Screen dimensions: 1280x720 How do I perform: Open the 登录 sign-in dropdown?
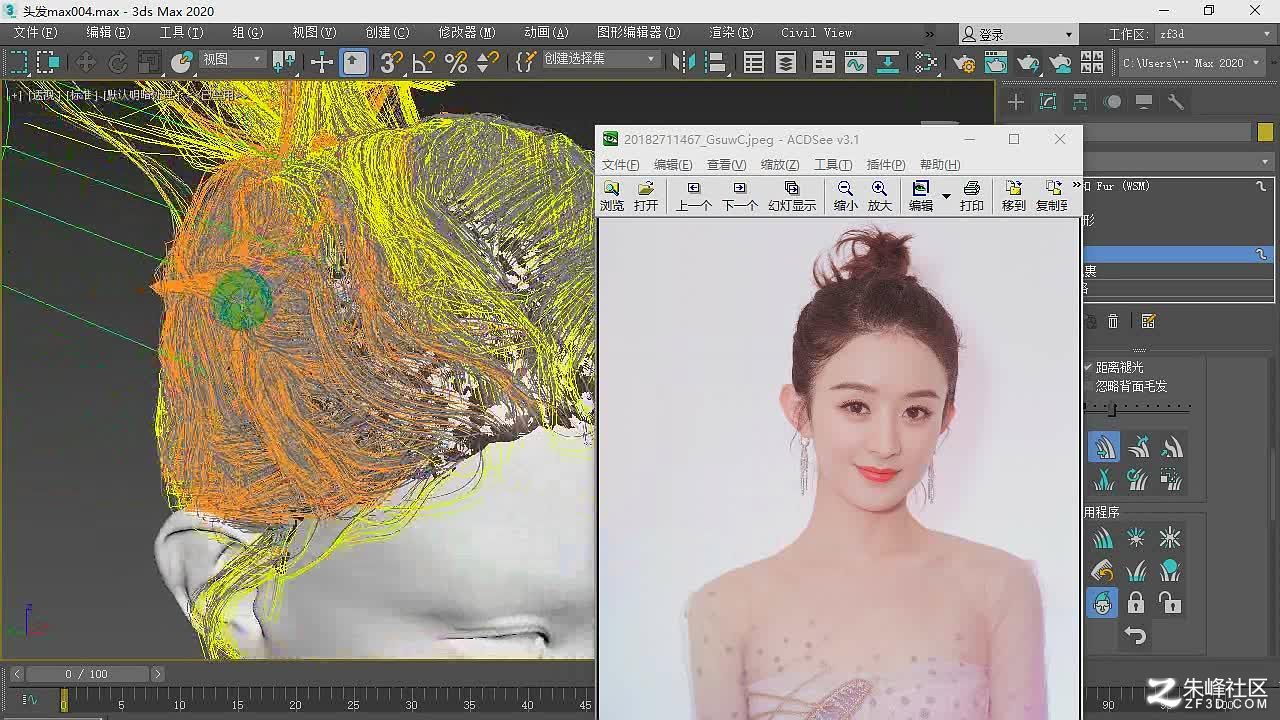pyautogui.click(x=1017, y=34)
